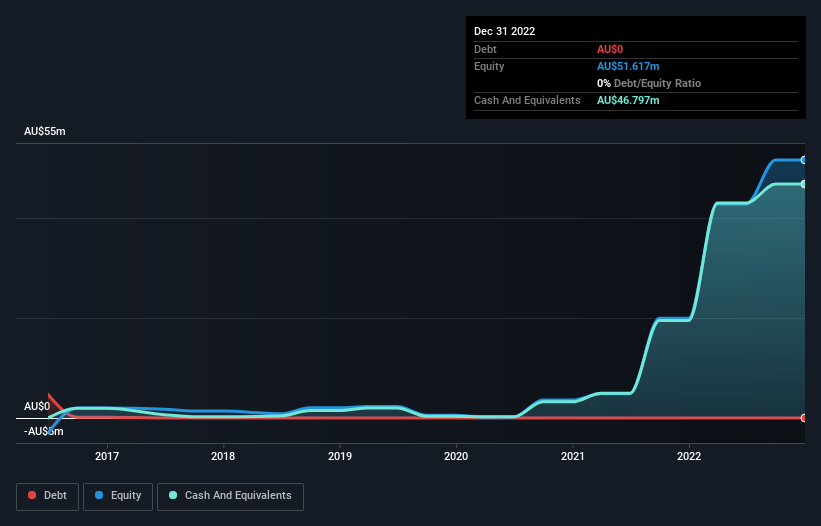Select the 2022 axis label
The height and width of the screenshot is (526, 821).
(689, 456)
